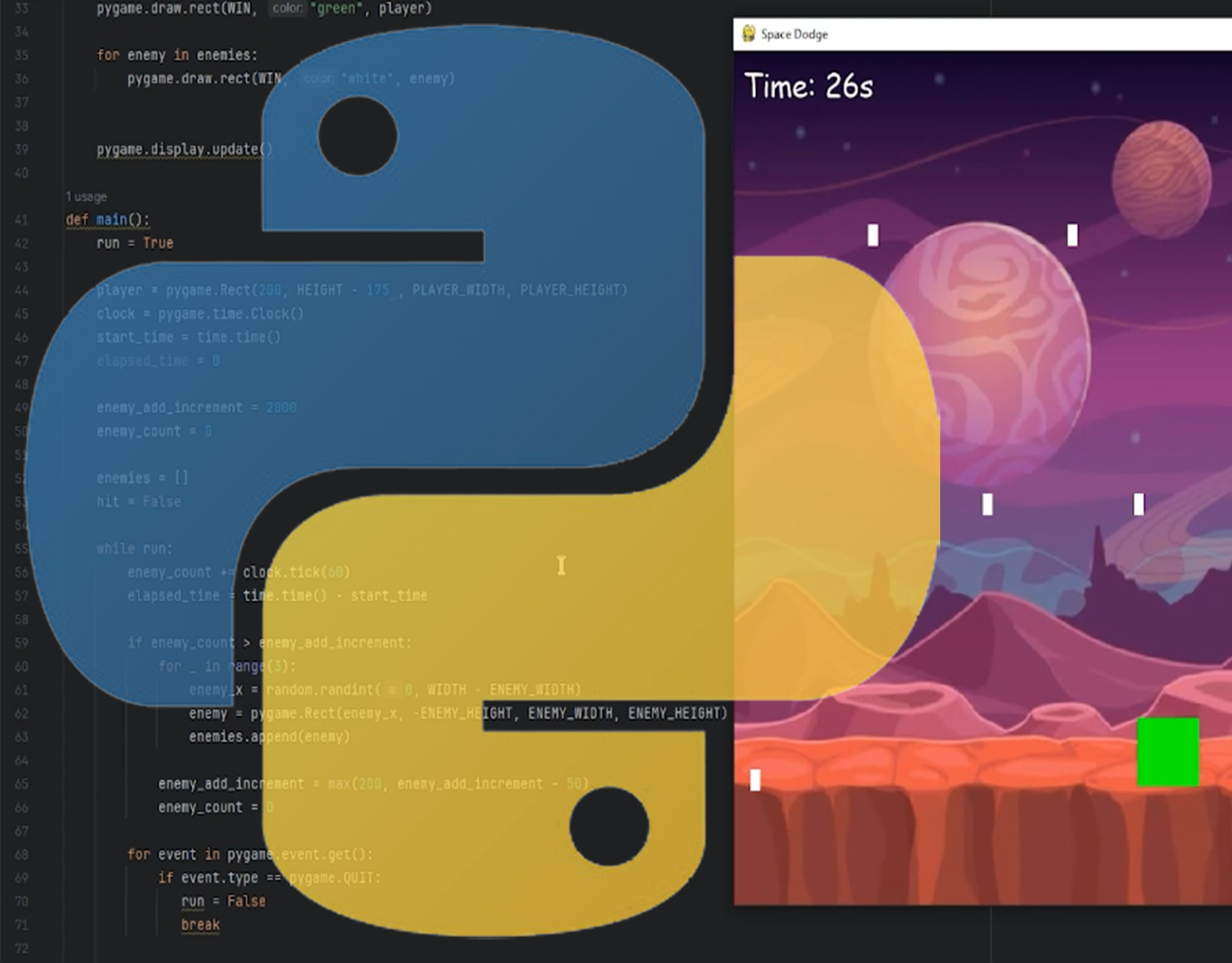Click "ENEMY_WIDTH, ENEMY_HEIGHT)" on line 62

click(627, 713)
